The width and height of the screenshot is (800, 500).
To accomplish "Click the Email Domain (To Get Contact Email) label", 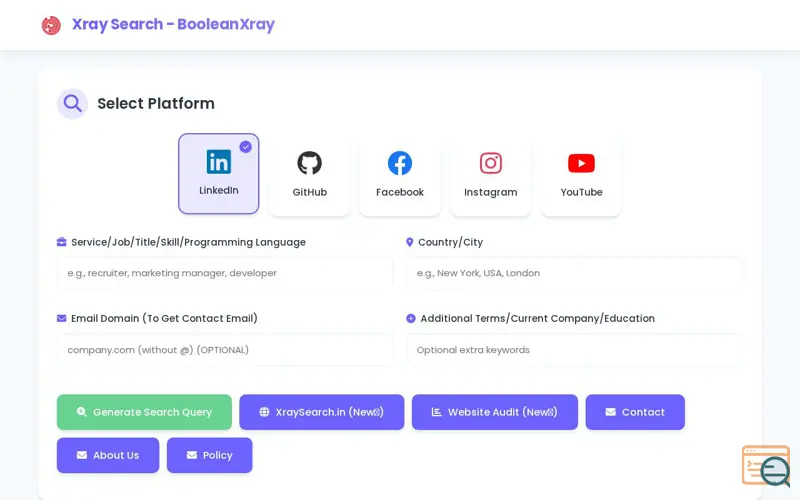I will (164, 318).
